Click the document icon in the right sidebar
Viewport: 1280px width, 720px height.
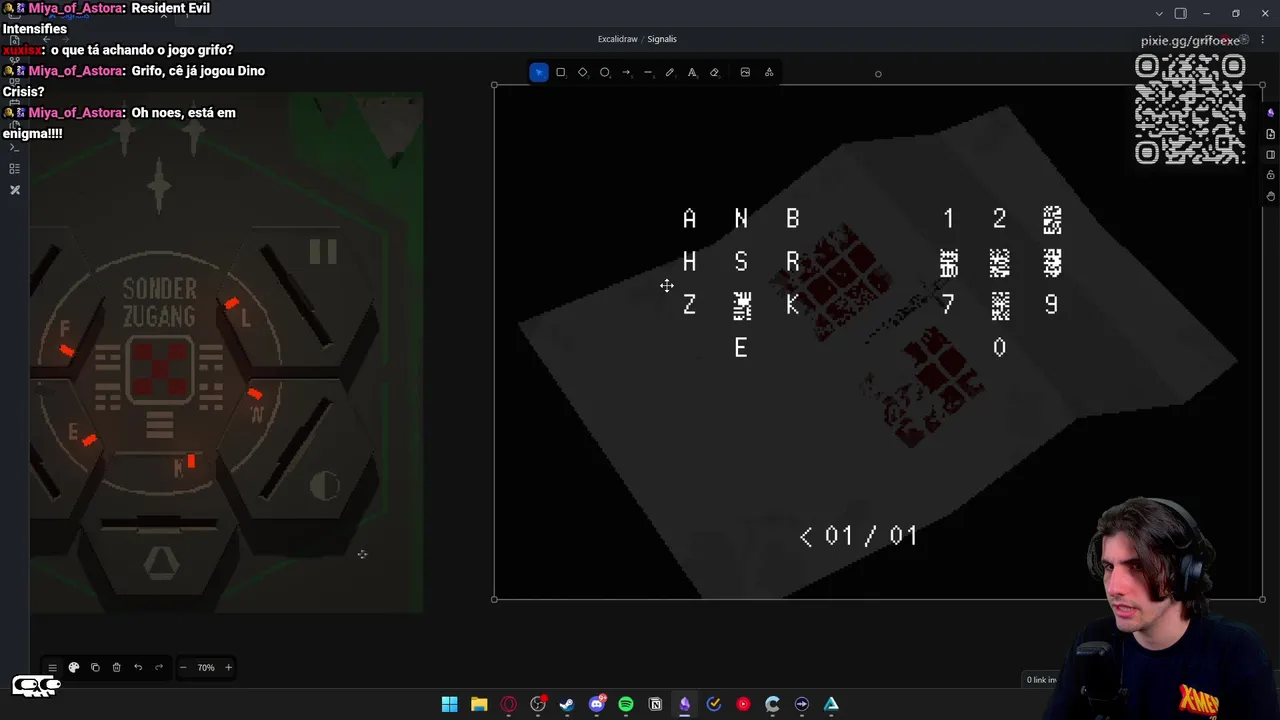point(1270,134)
